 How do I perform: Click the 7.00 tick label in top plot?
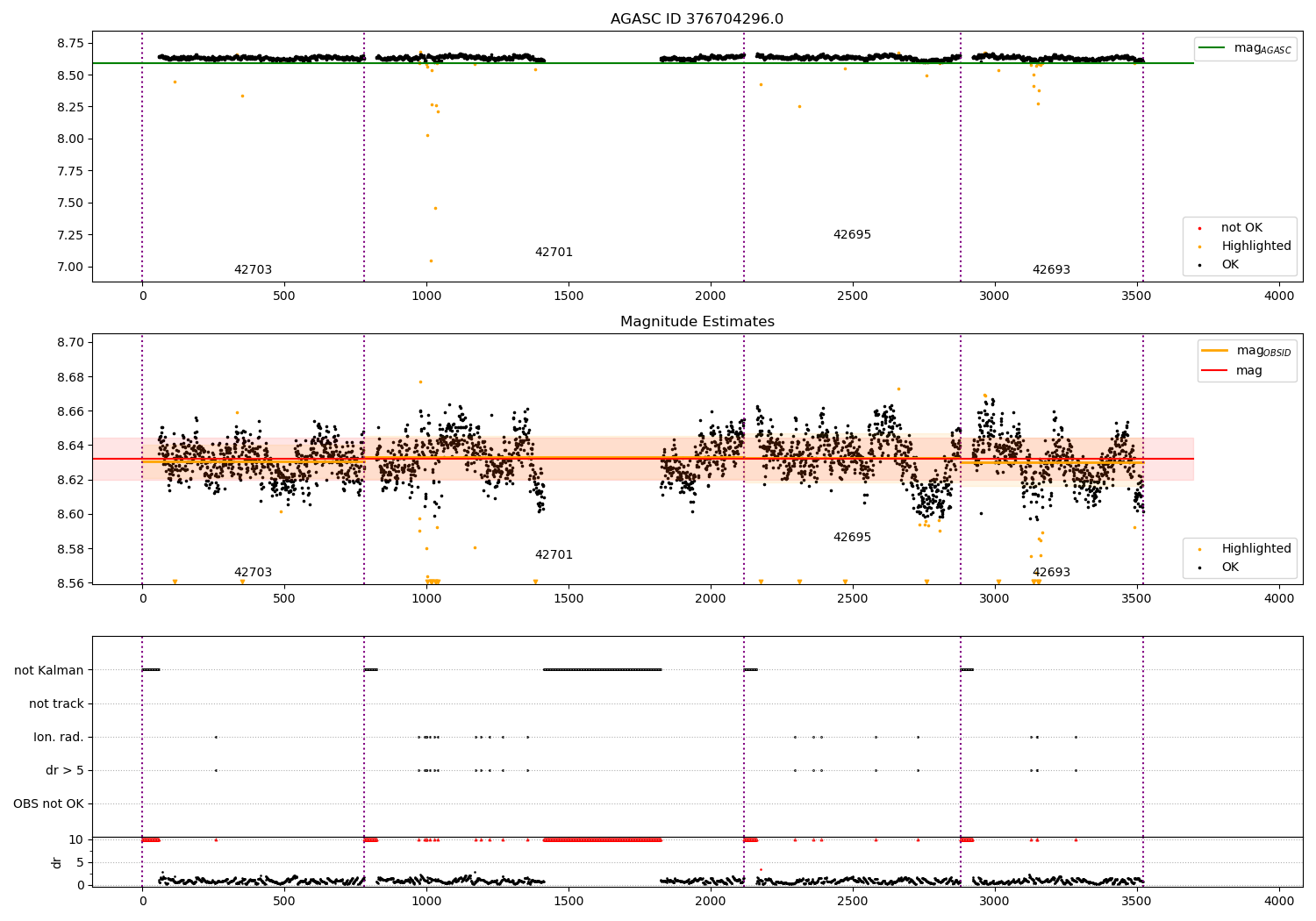pyautogui.click(x=69, y=267)
